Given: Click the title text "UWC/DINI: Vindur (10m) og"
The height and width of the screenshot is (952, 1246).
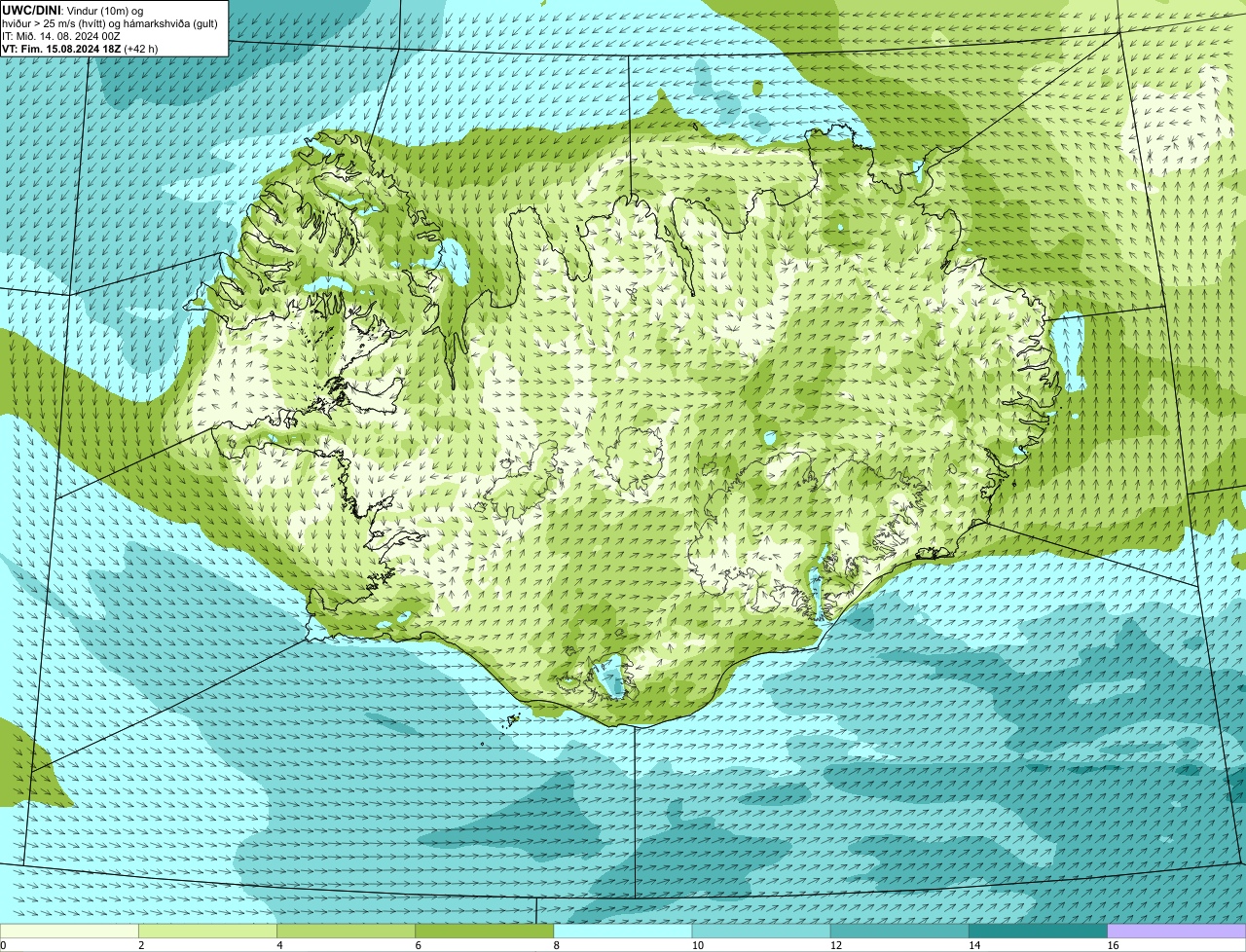Looking at the screenshot, I should [x=74, y=10].
